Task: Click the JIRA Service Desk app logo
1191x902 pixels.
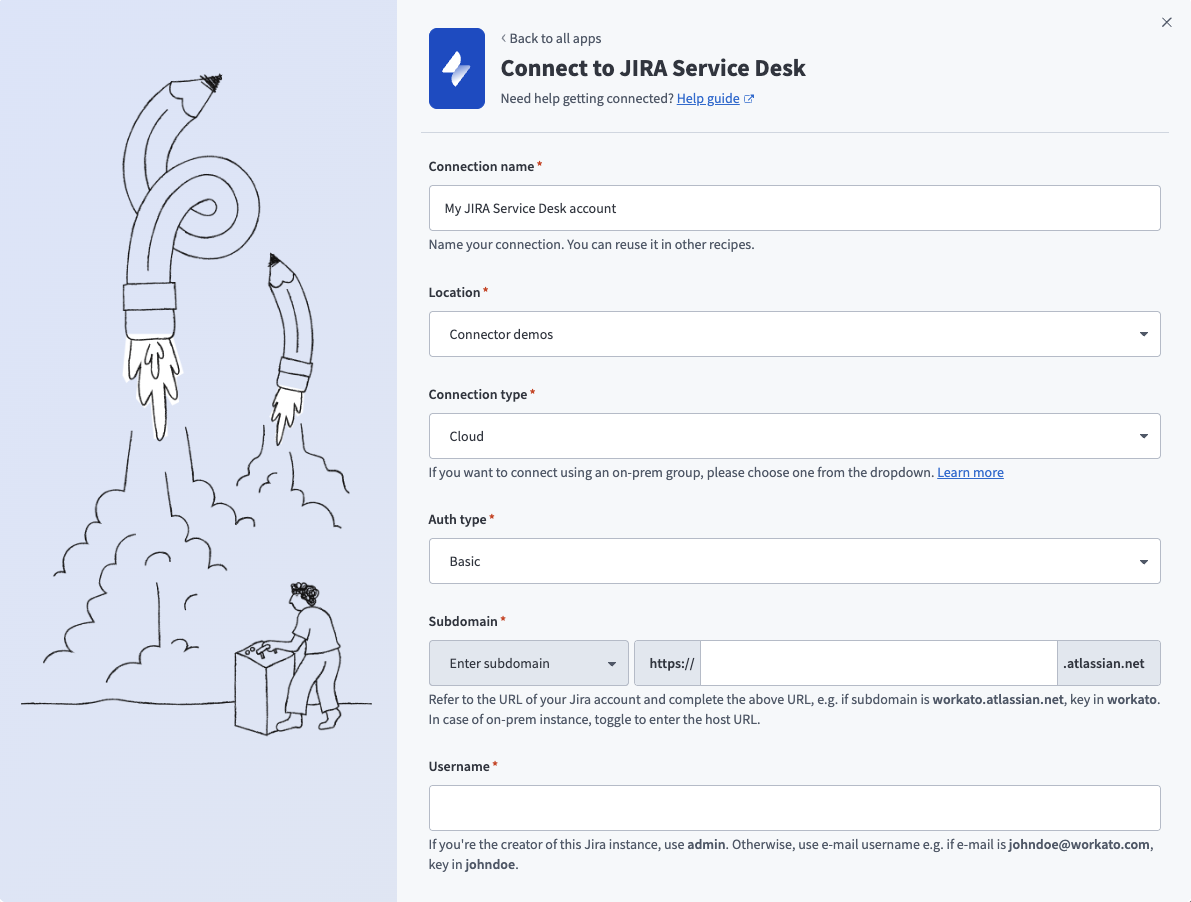Action: pos(457,68)
